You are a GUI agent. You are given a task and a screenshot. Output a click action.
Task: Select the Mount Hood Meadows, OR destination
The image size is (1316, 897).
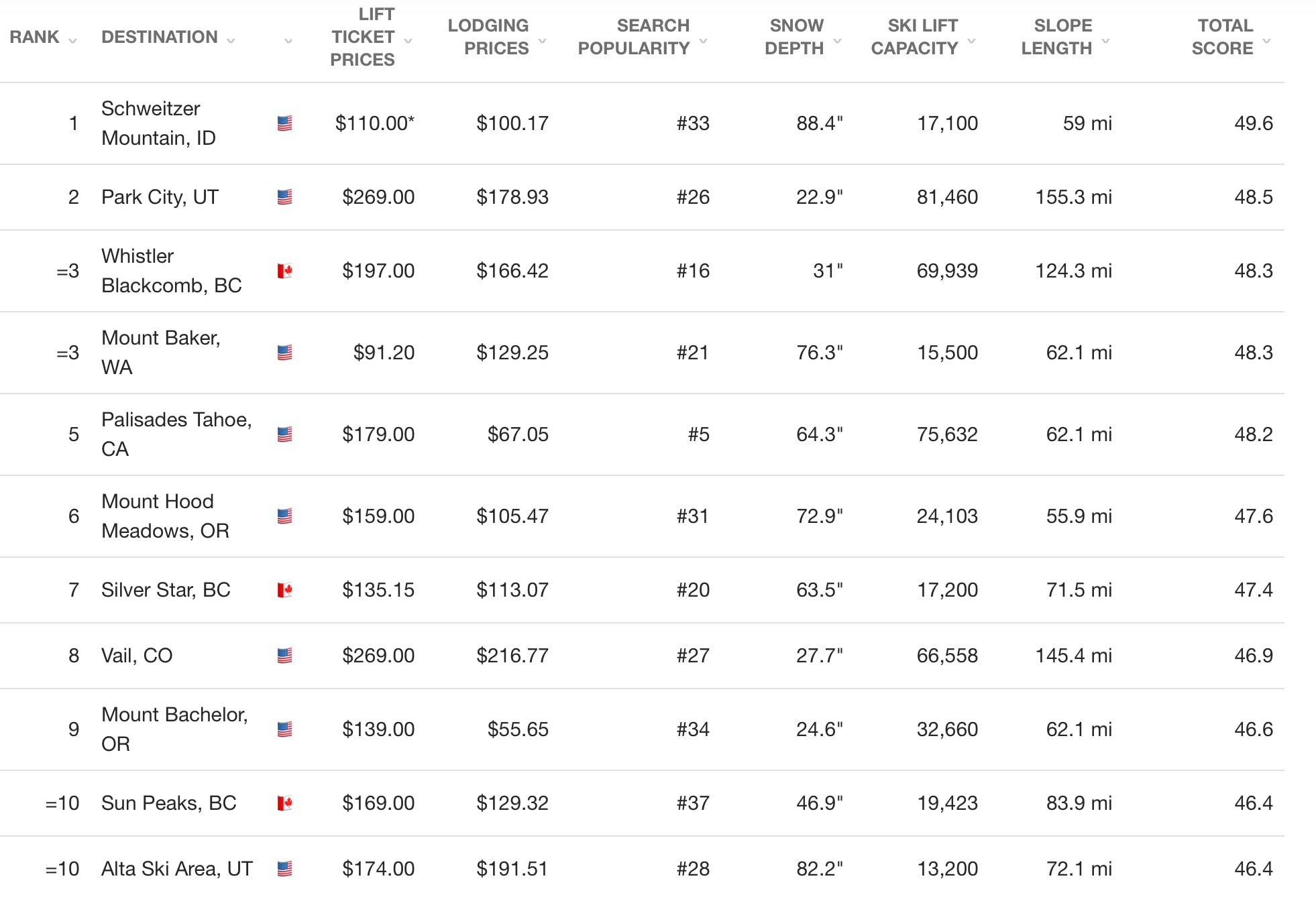click(166, 516)
